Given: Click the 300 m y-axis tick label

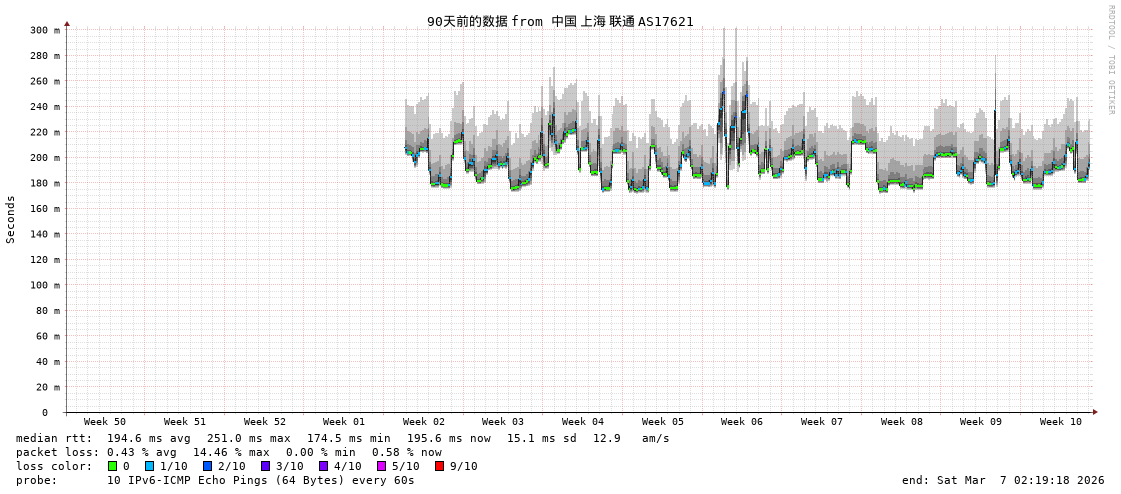Looking at the screenshot, I should [44, 30].
